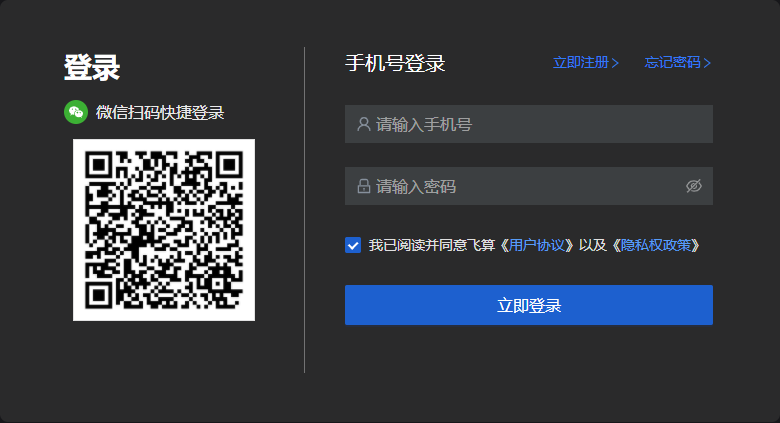Open the 忘记密码 password recovery link
This screenshot has width=780, height=423.
pos(673,62)
